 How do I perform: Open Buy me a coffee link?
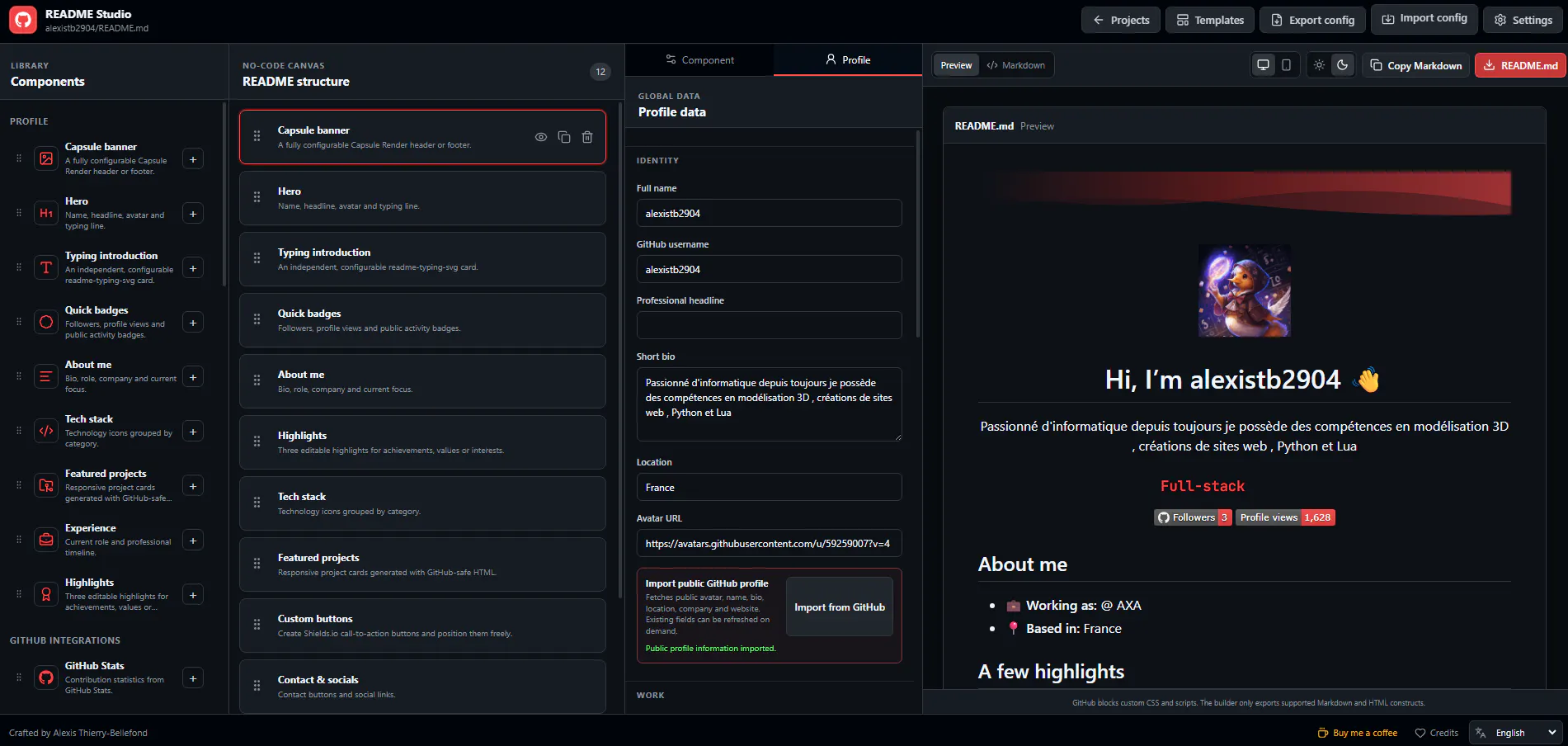point(1358,733)
